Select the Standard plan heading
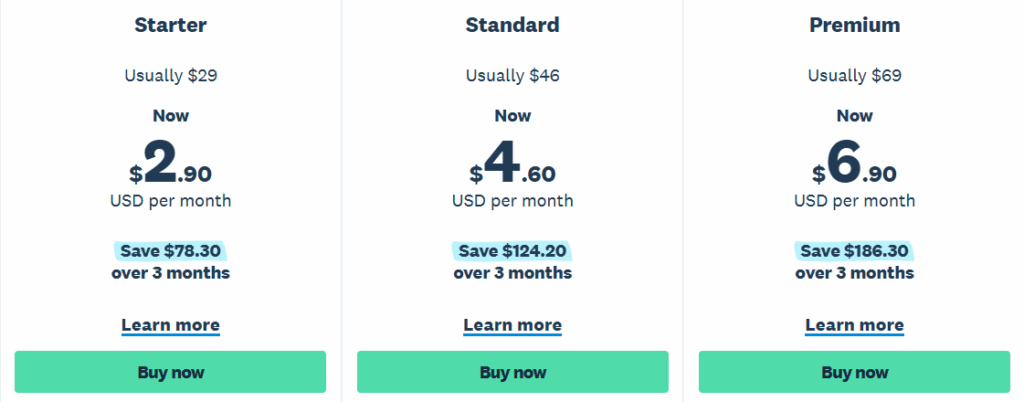Image resolution: width=1024 pixels, height=402 pixels. pyautogui.click(x=513, y=25)
